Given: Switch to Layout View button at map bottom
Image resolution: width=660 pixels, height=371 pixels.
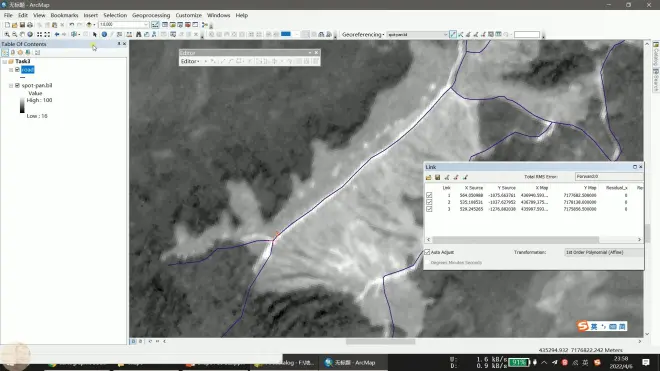Looking at the screenshot, I should point(141,342).
